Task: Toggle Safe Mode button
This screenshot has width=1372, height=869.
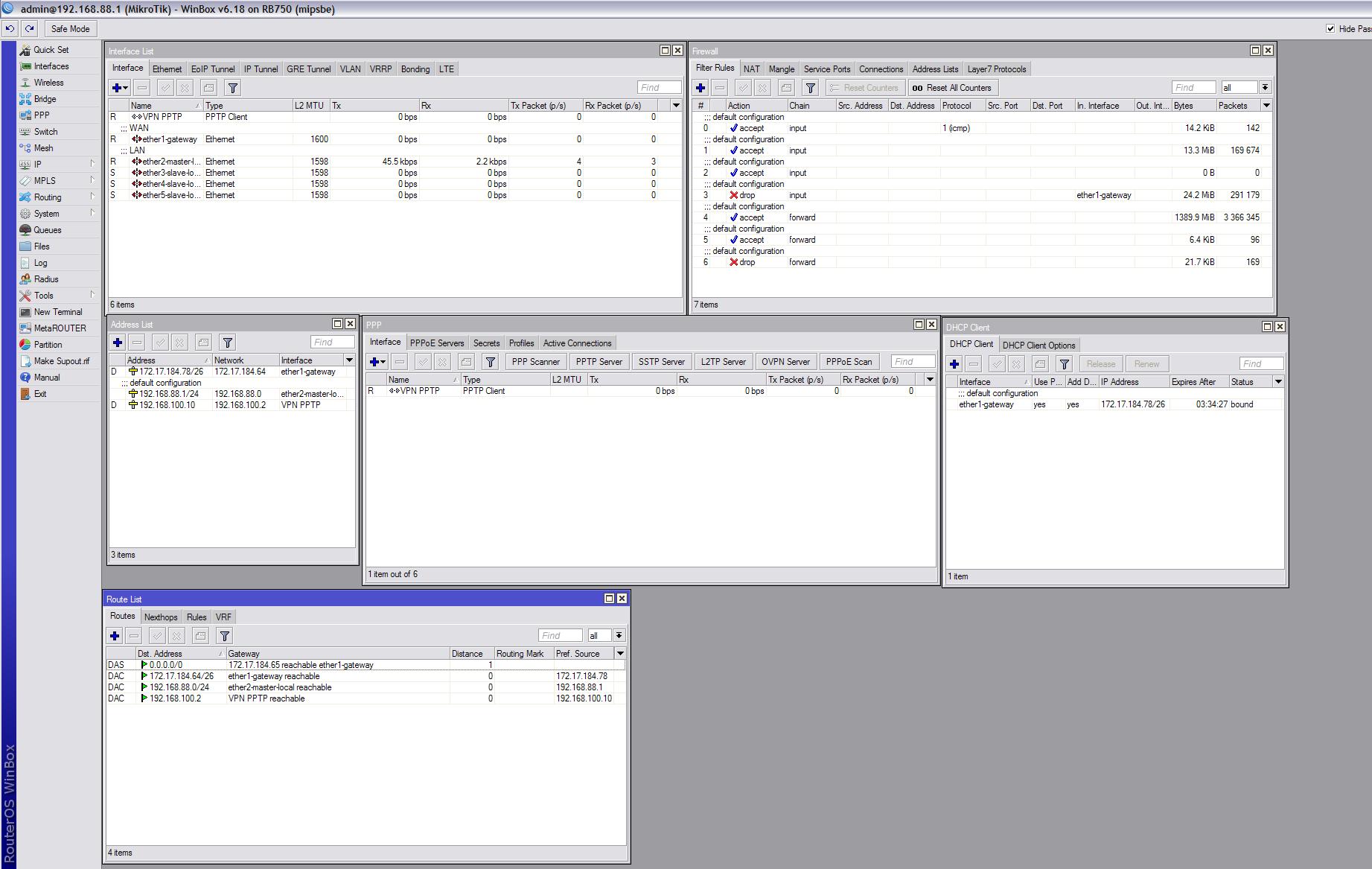Action: [x=70, y=28]
